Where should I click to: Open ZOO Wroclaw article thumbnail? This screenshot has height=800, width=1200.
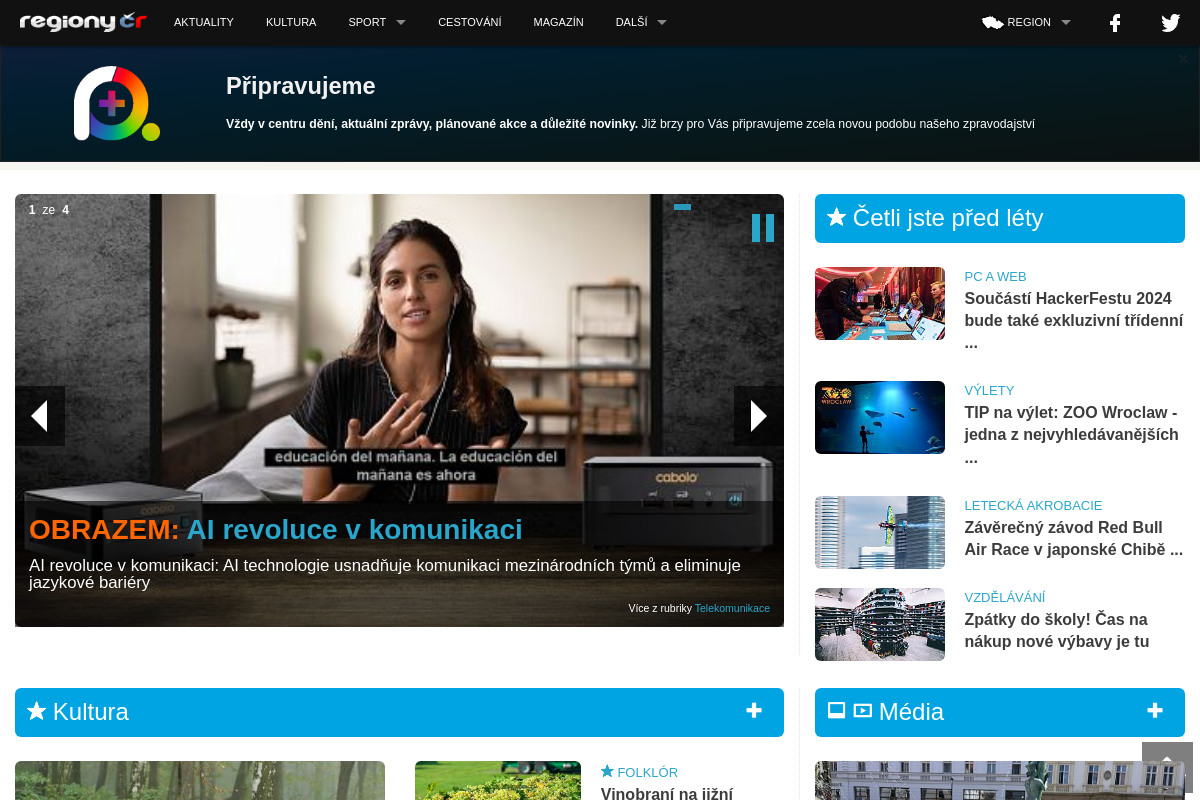tap(880, 417)
